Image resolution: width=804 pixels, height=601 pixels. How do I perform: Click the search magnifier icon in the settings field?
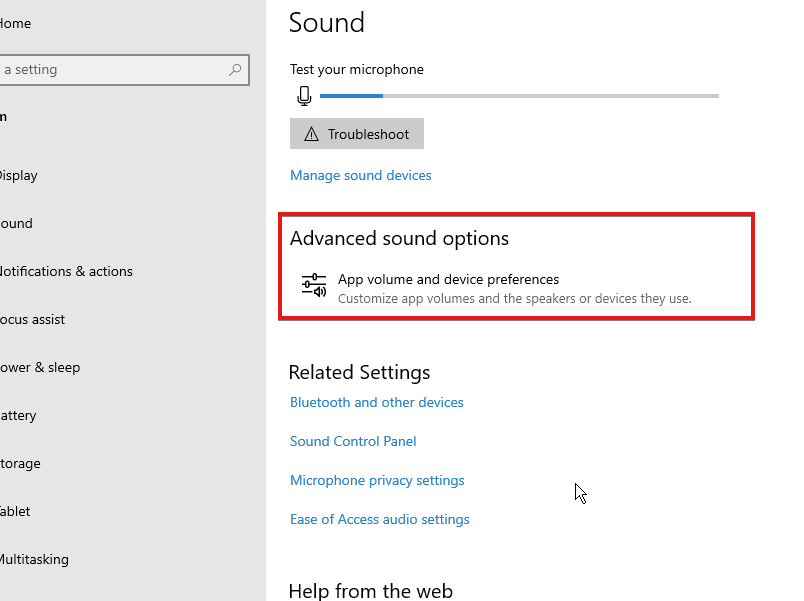coord(235,69)
